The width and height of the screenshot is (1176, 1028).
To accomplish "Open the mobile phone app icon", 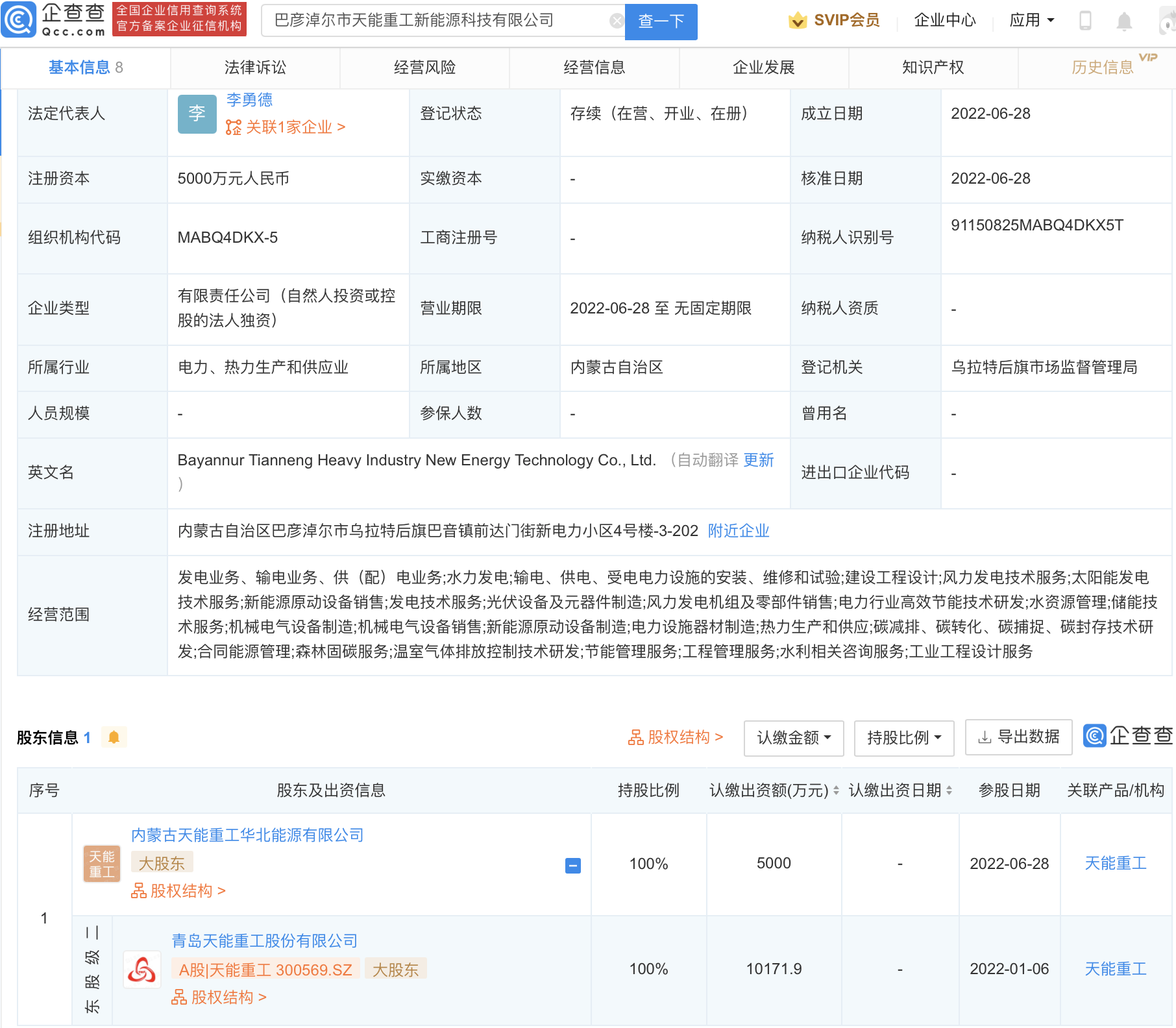I will click(1085, 21).
